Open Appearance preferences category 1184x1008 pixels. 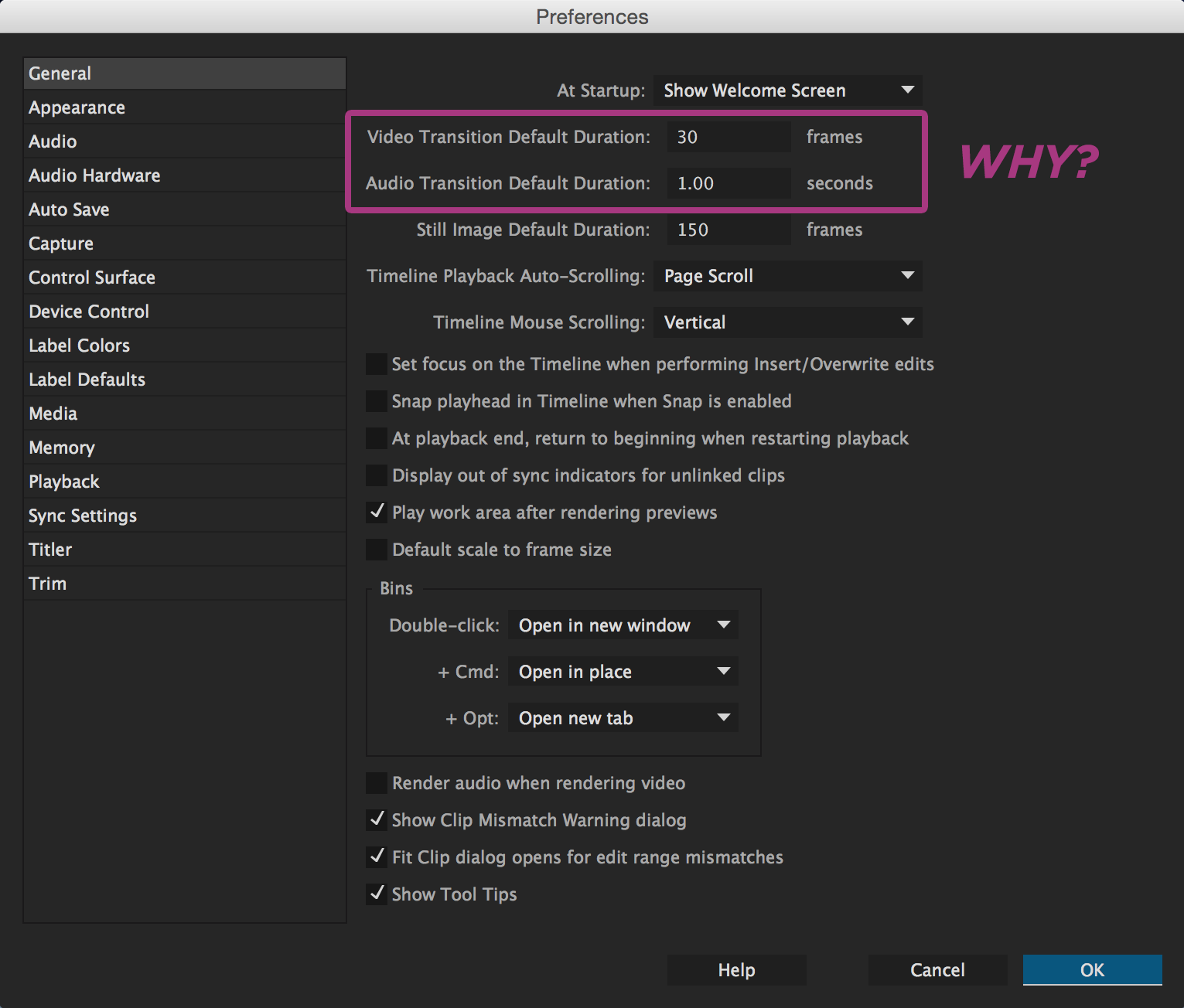pos(185,107)
